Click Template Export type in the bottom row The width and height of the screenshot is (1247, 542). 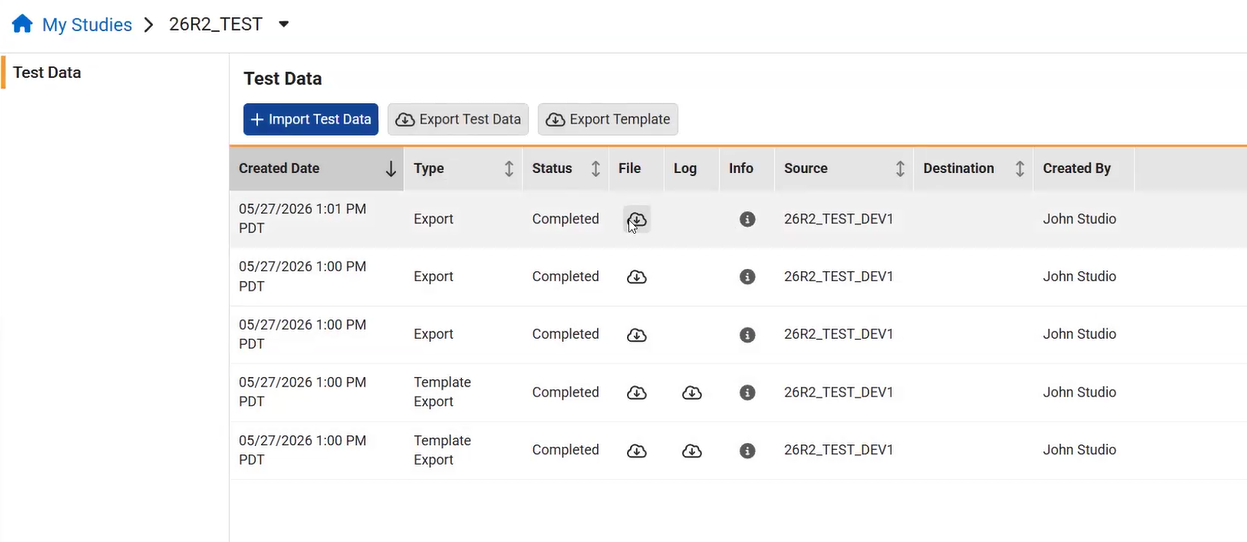point(442,450)
